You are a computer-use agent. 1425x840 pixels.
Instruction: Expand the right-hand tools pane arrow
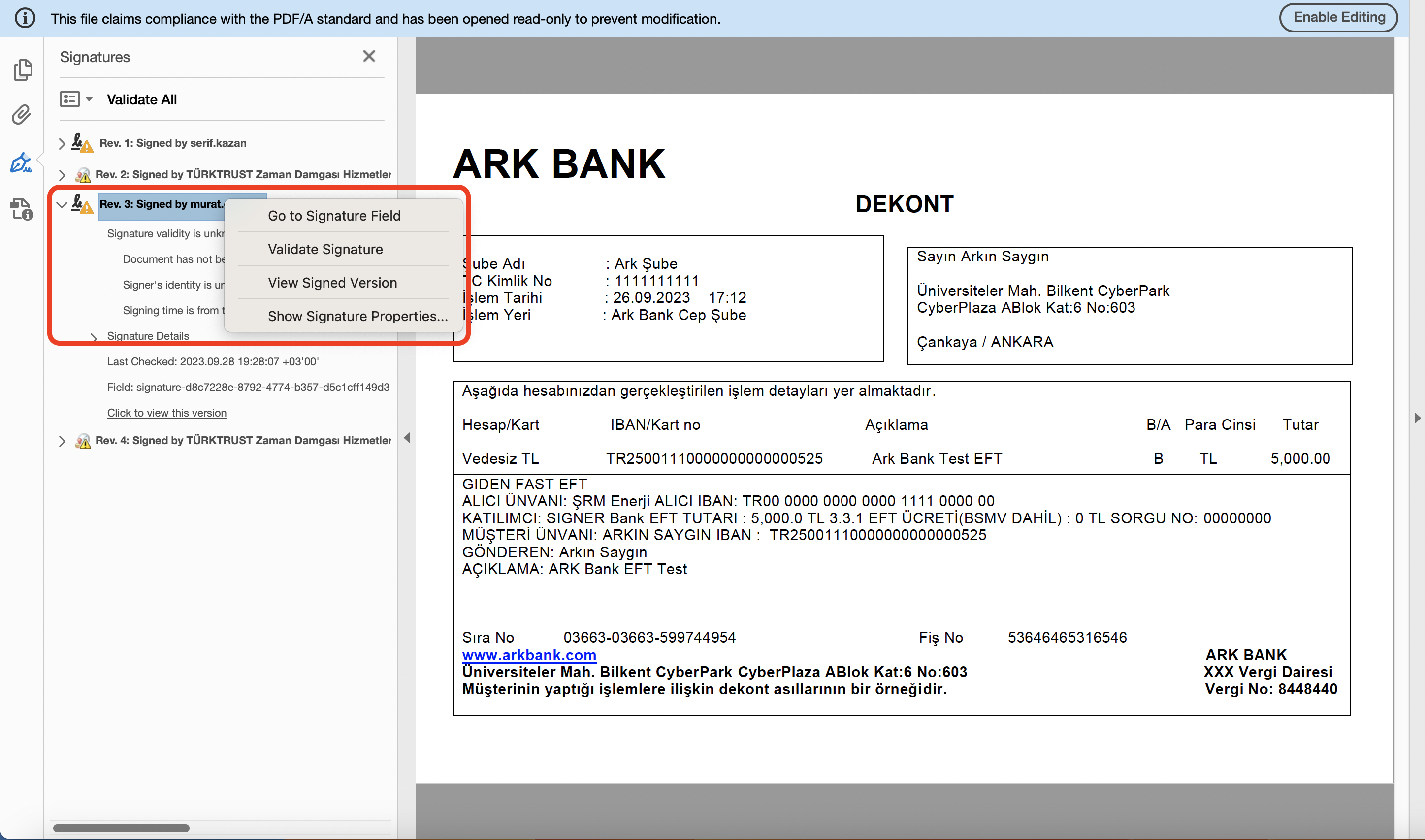[1417, 418]
